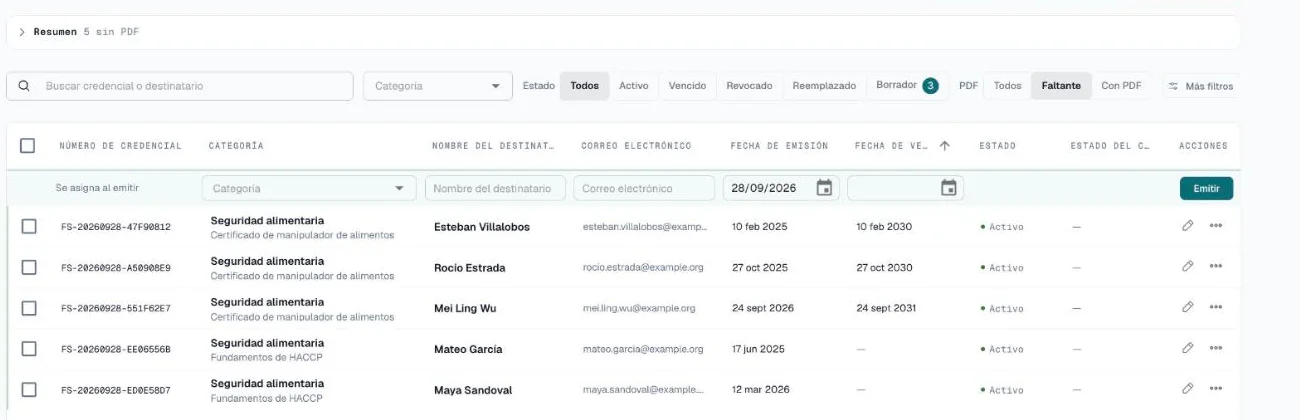The height and width of the screenshot is (420, 1300).
Task: Filter Estado by Reemplazado
Action: coord(824,86)
